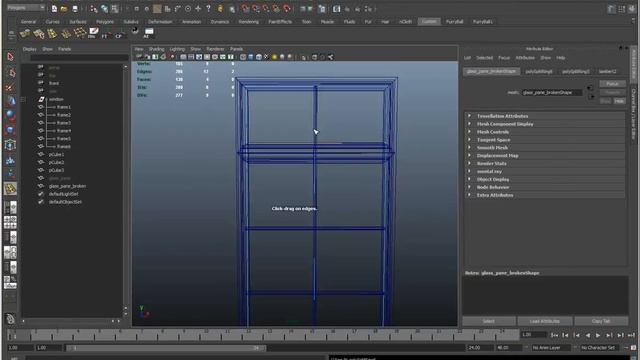The width and height of the screenshot is (640, 360).
Task: Click the play forward button
Action: pos(598,335)
